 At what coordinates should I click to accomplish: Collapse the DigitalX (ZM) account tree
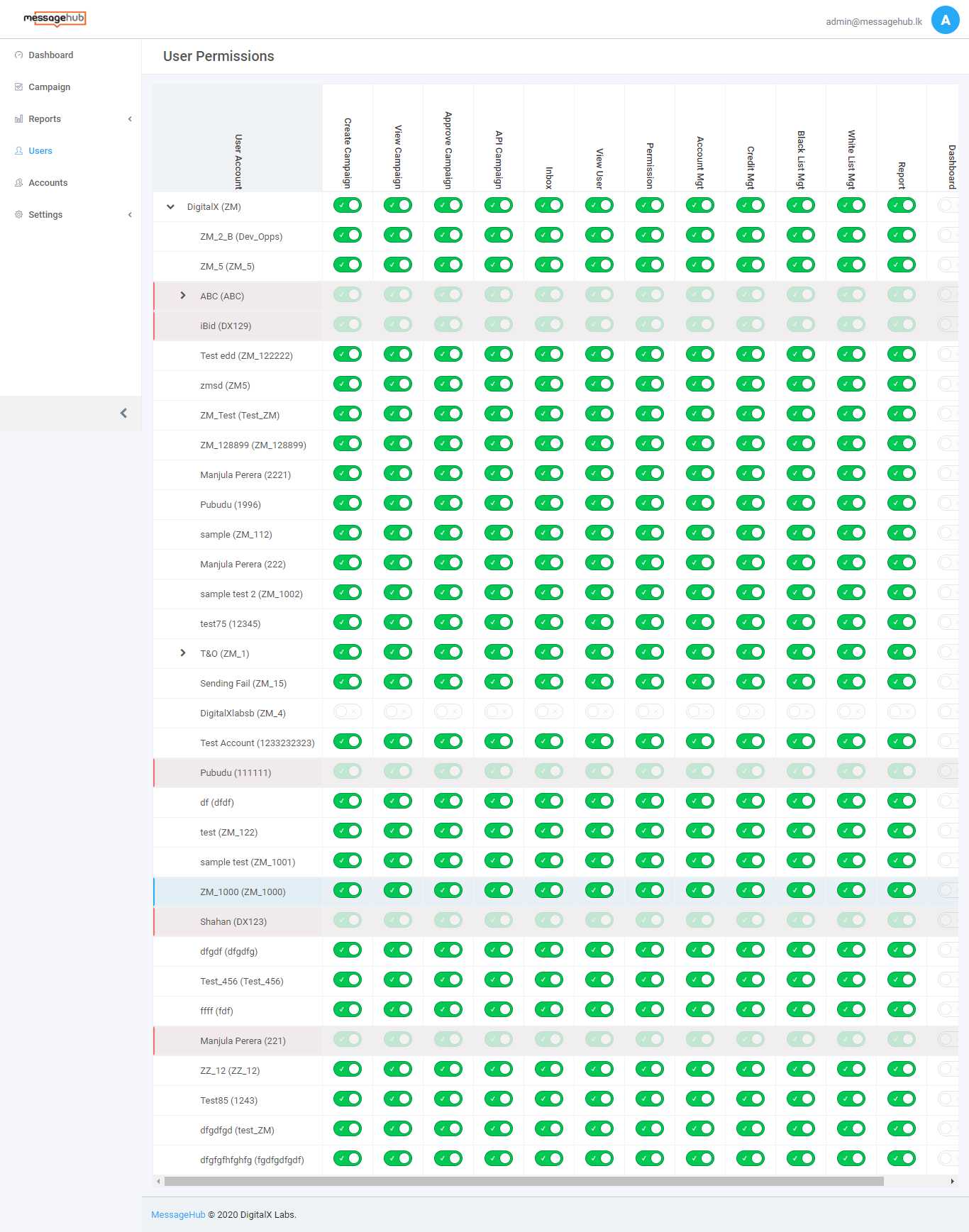click(x=170, y=207)
